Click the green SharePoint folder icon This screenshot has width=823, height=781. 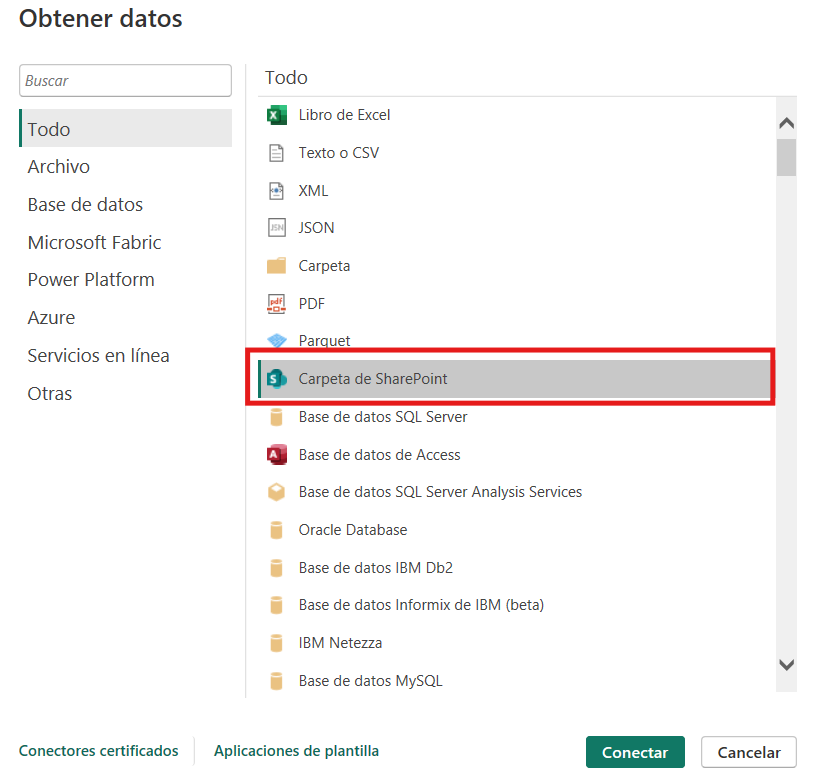point(277,379)
